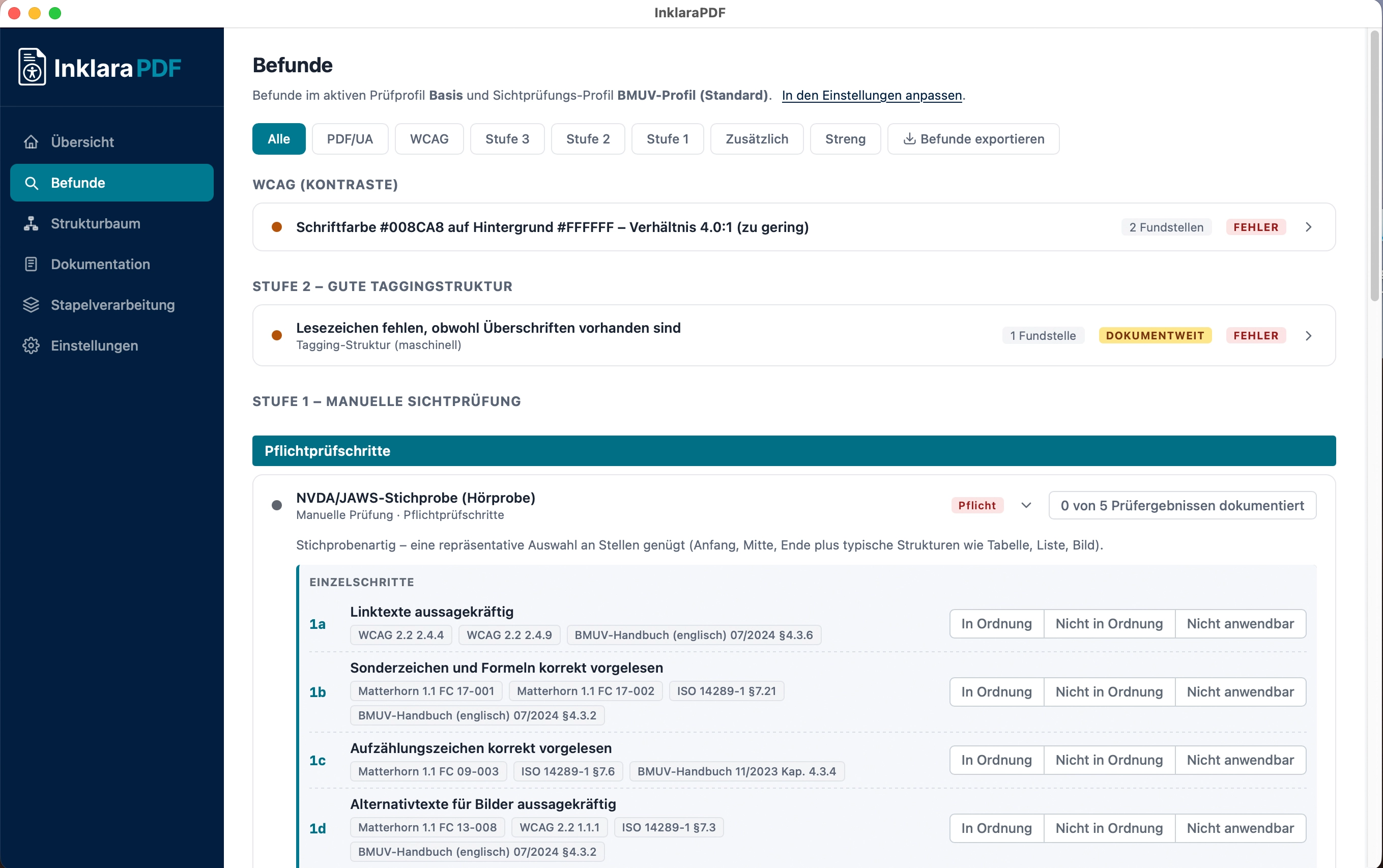Open Strukturbaum in the sidebar

point(112,223)
